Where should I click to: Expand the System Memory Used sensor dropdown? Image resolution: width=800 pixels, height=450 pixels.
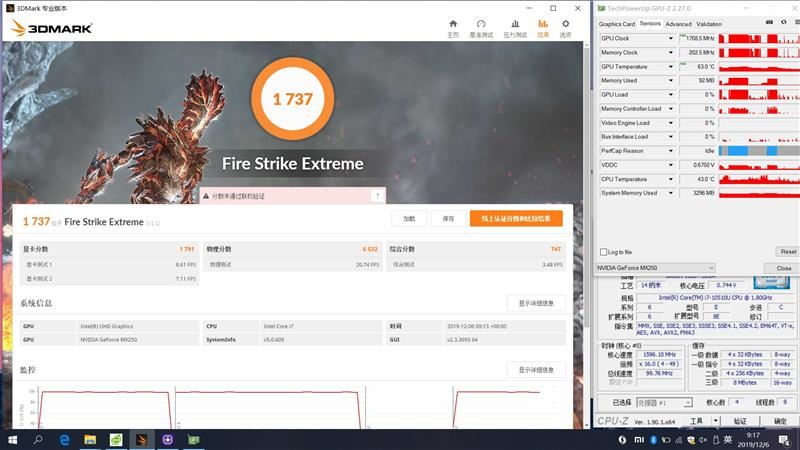point(671,193)
